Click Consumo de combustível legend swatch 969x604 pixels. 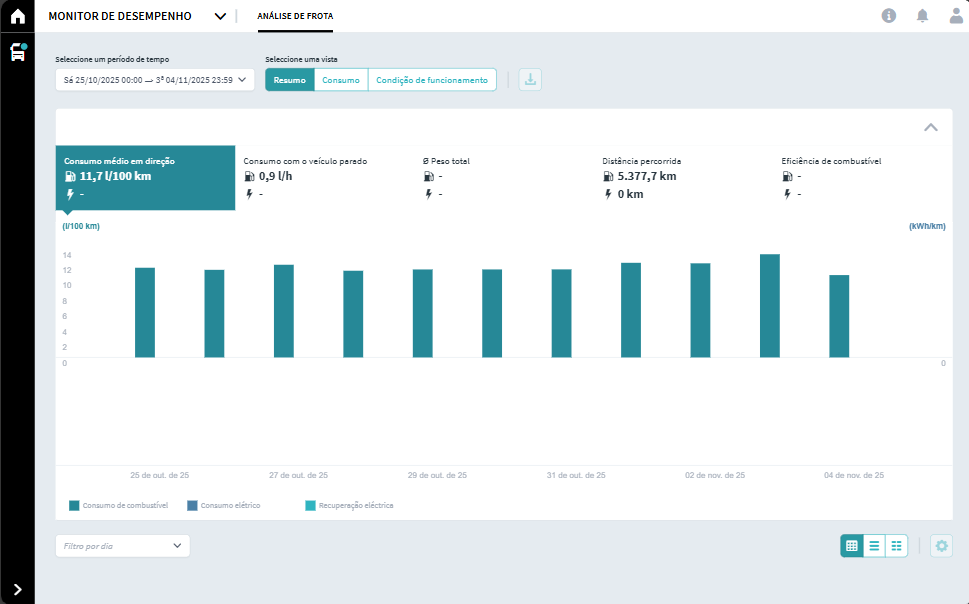pyautogui.click(x=74, y=506)
